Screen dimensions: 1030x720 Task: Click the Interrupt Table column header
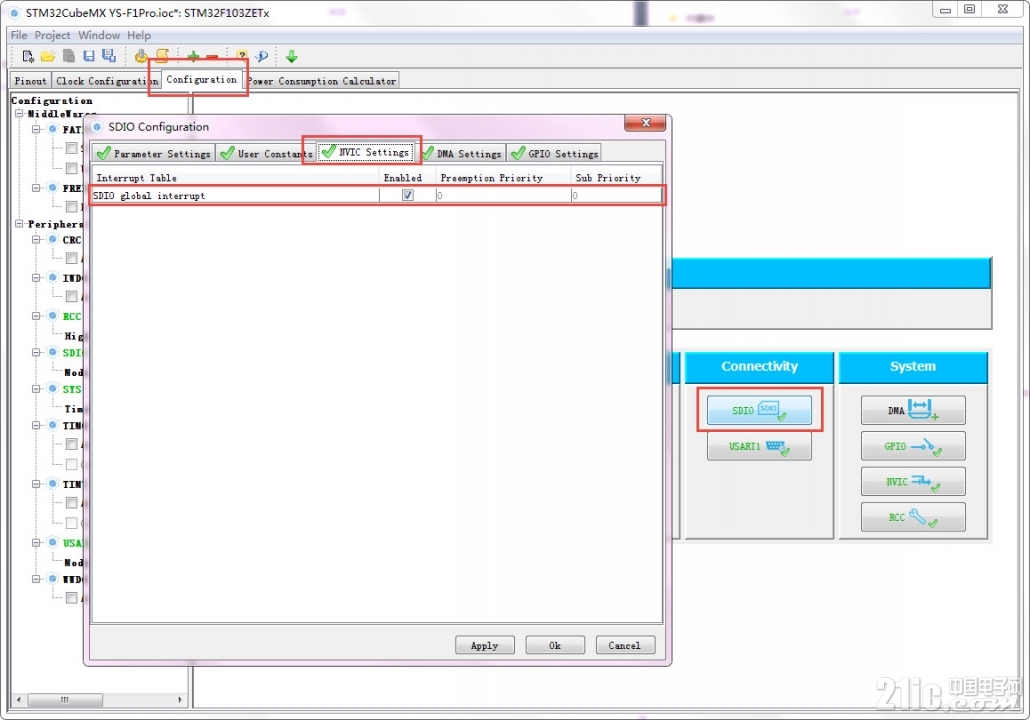235,178
